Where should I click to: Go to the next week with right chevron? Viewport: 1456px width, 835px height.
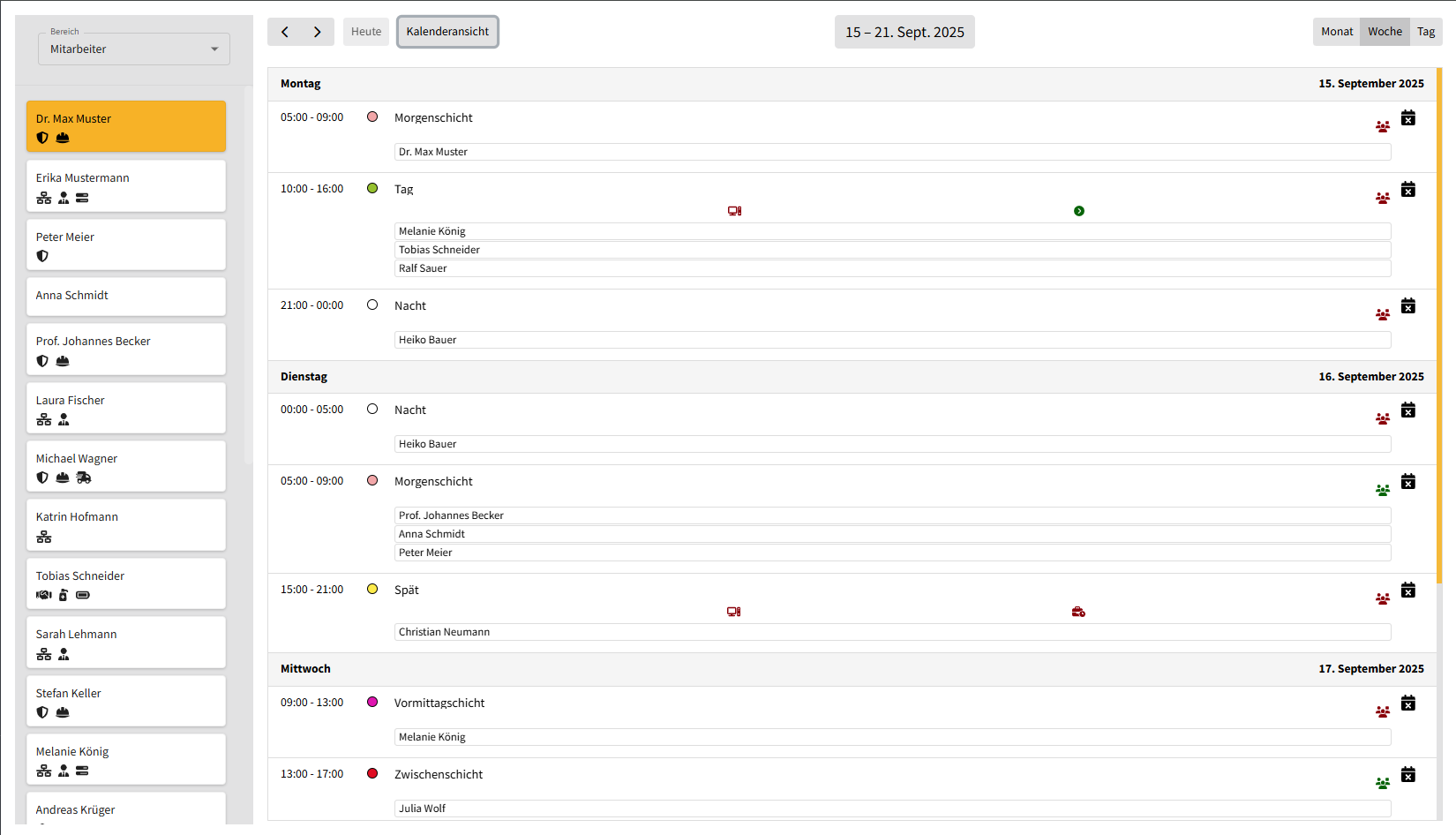click(318, 32)
